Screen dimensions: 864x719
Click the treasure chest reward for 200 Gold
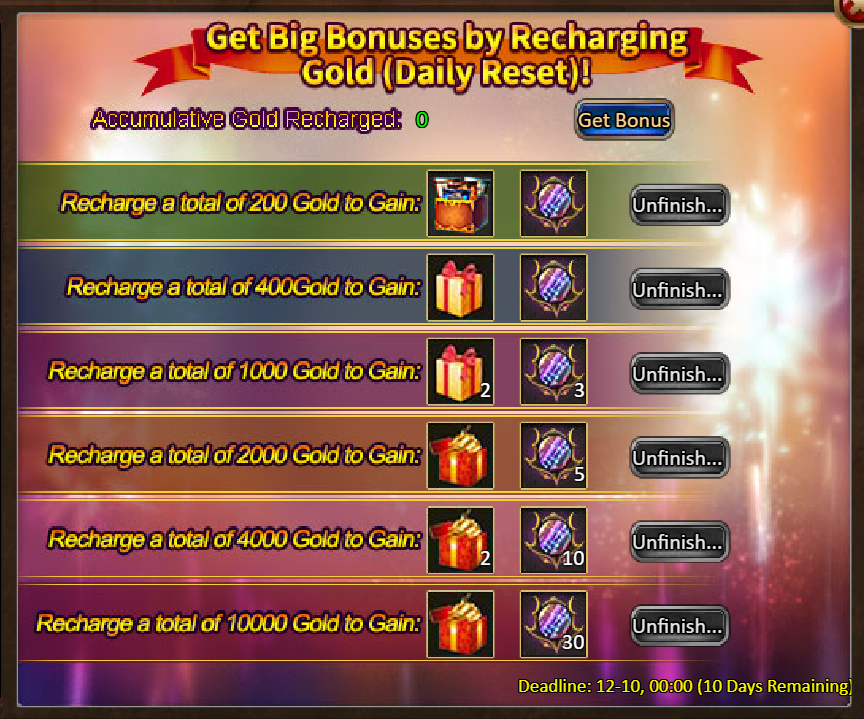(460, 203)
